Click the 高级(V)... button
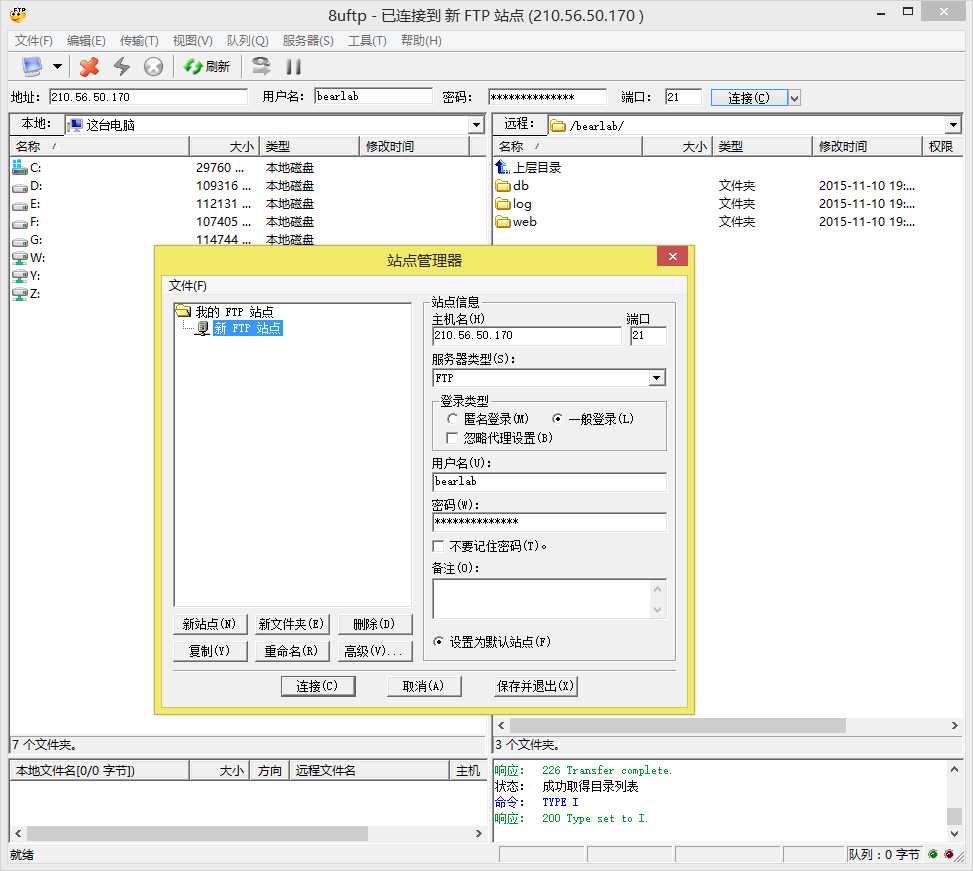 coord(374,651)
